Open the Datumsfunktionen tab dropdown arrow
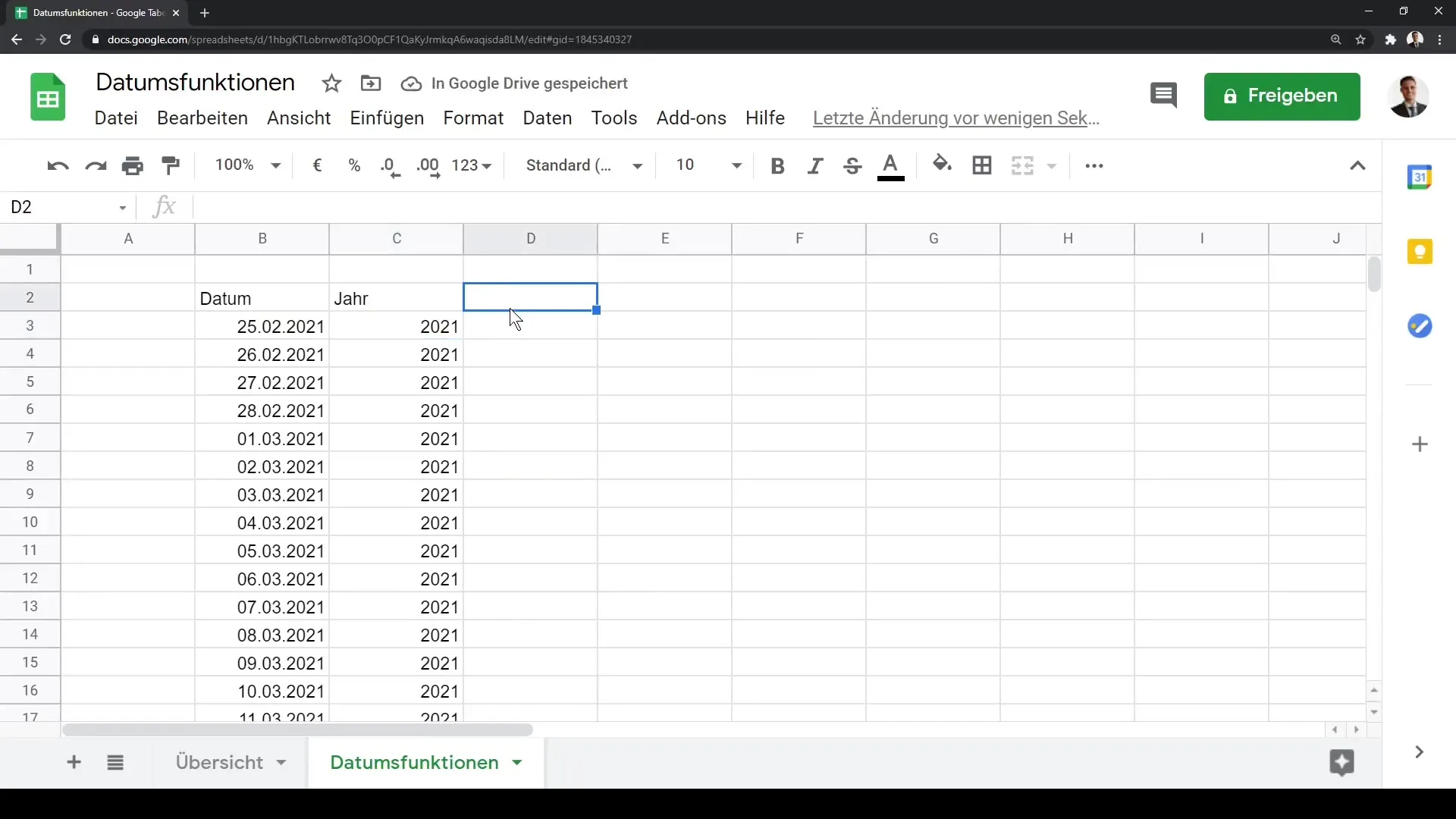The height and width of the screenshot is (819, 1456). click(x=517, y=763)
